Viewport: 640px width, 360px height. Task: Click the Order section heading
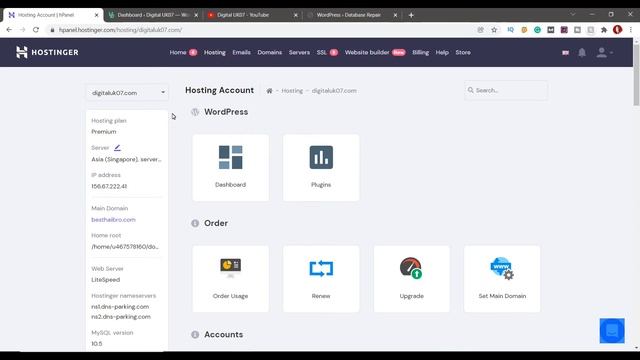tap(216, 223)
